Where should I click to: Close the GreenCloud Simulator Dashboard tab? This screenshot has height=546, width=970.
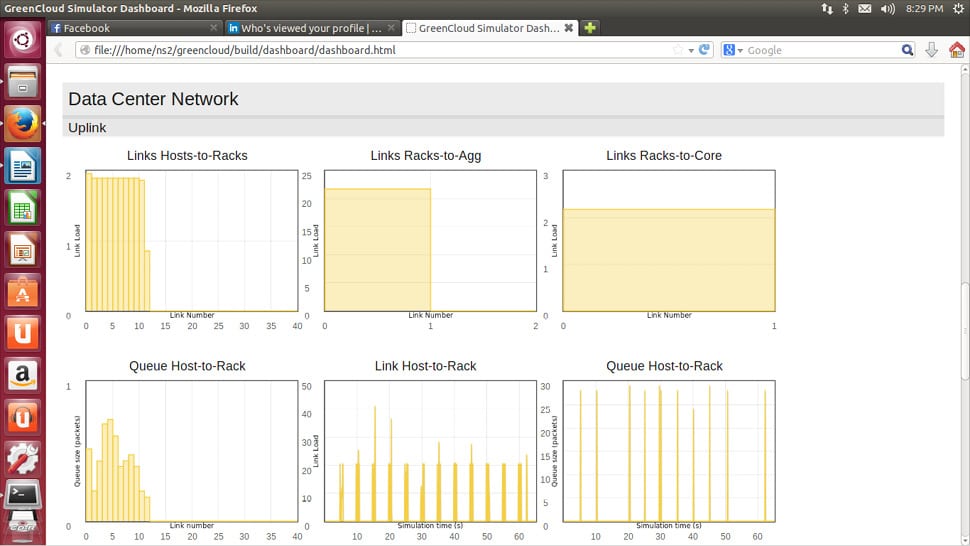[x=569, y=28]
